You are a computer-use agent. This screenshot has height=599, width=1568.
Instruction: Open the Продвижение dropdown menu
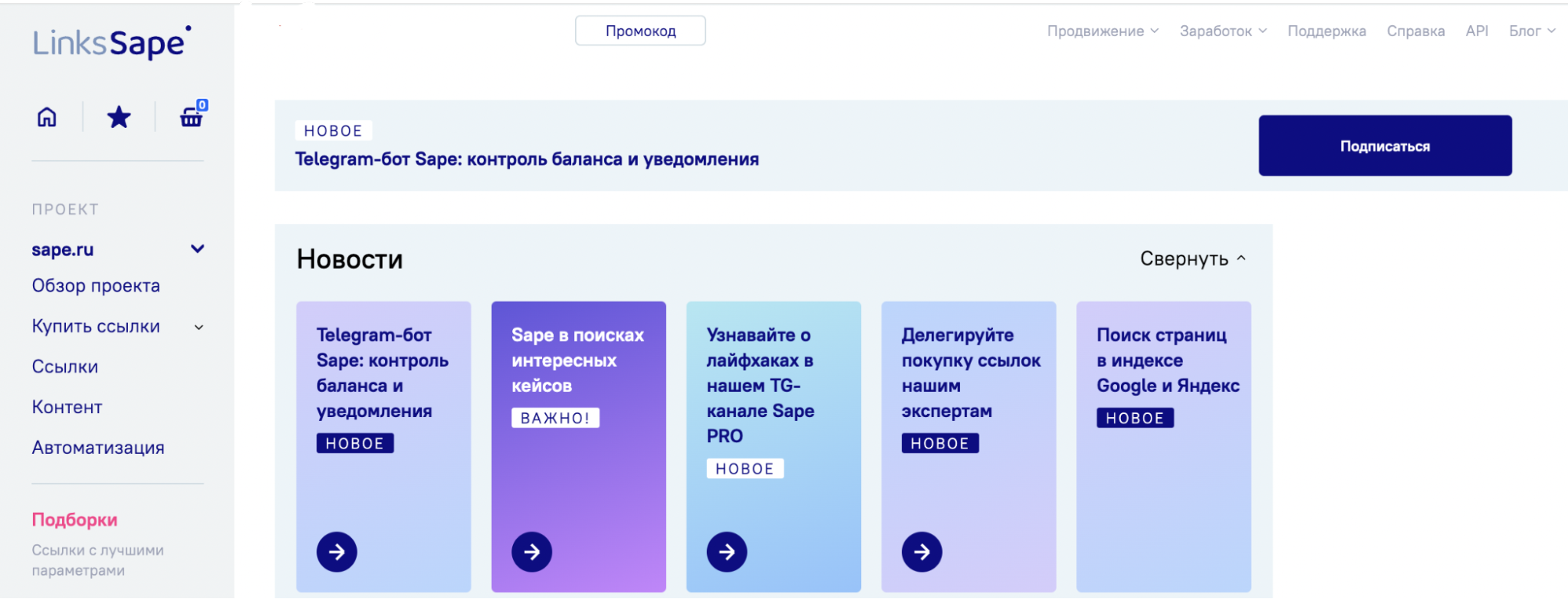[1102, 31]
